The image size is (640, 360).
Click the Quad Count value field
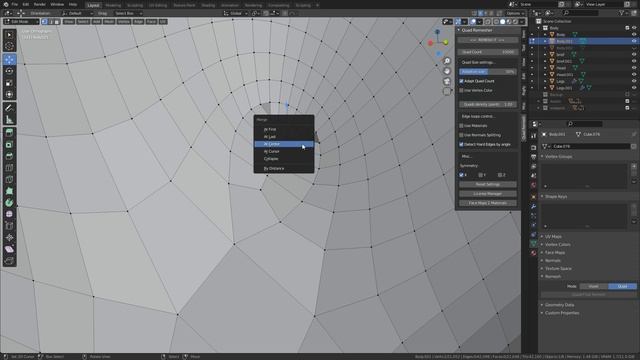[488, 52]
